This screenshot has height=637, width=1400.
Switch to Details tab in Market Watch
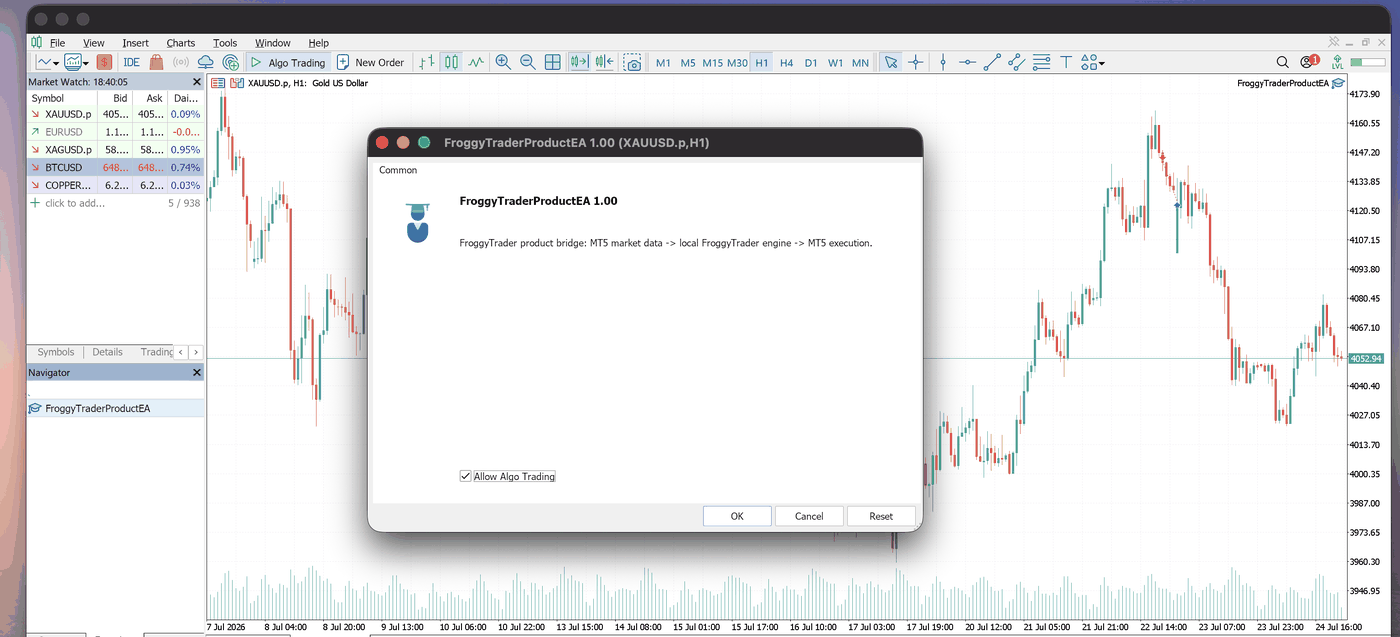click(x=107, y=352)
